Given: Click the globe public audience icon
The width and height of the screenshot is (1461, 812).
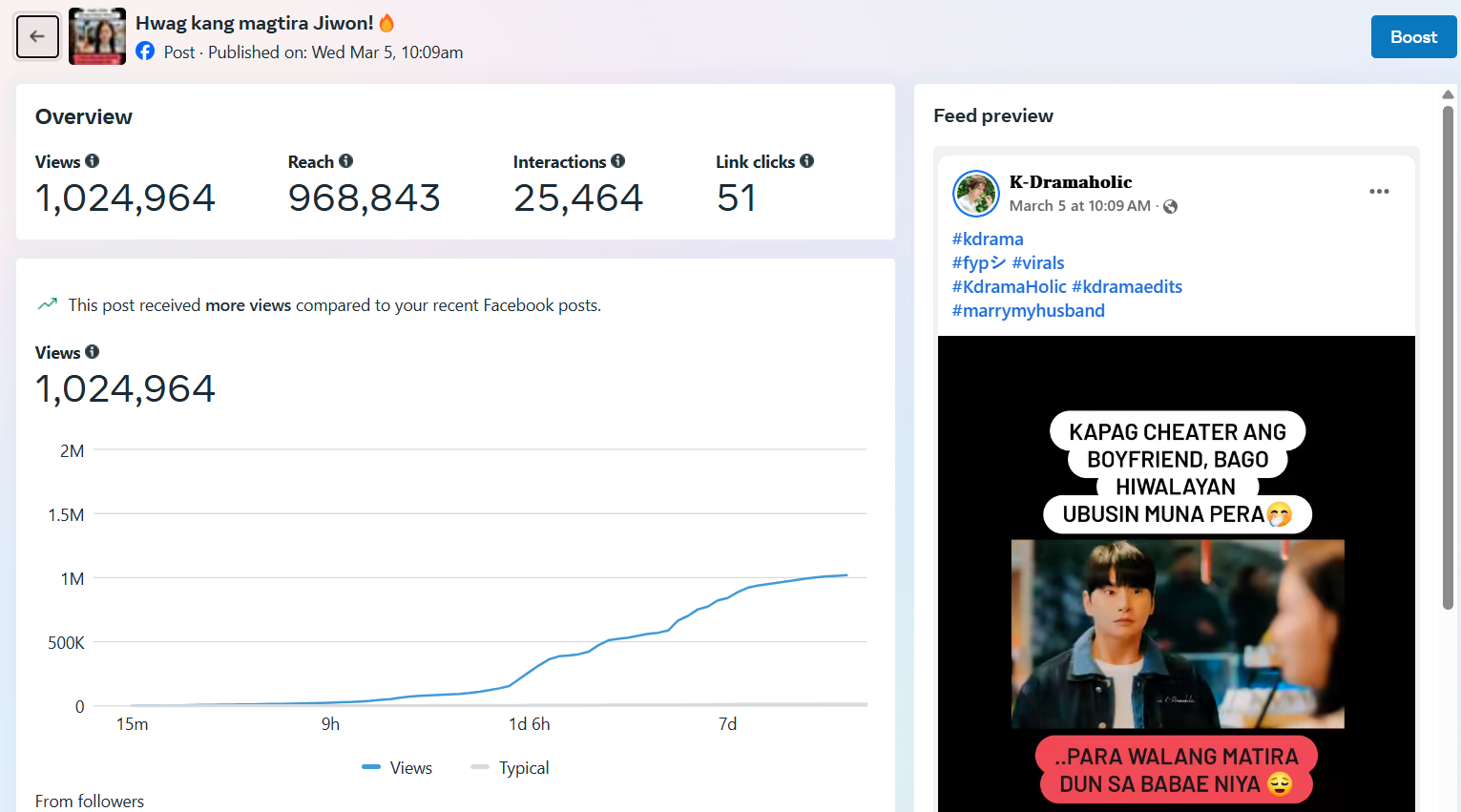Looking at the screenshot, I should click(1171, 206).
